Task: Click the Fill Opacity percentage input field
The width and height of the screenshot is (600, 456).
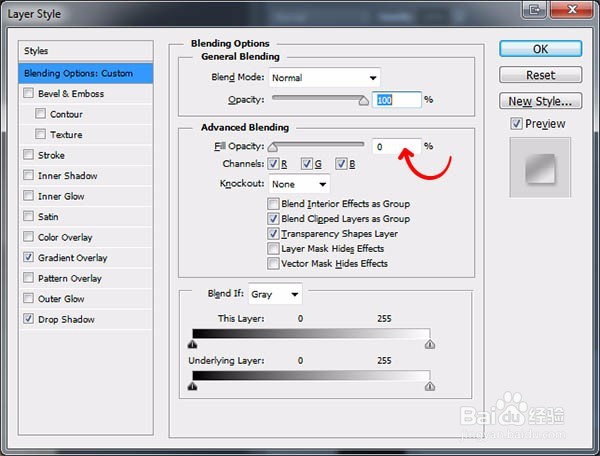Action: click(x=396, y=147)
